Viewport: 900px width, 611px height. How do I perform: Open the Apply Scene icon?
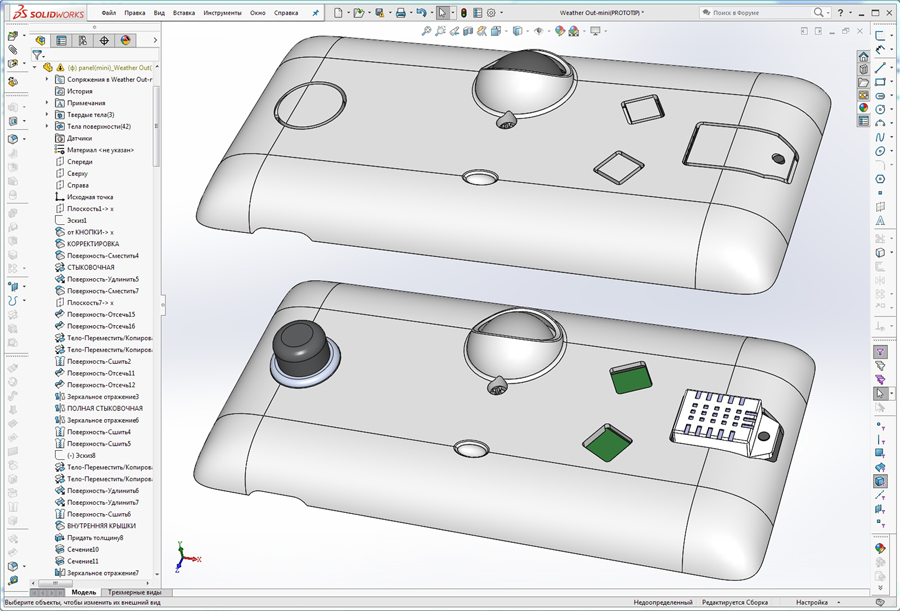[x=573, y=31]
